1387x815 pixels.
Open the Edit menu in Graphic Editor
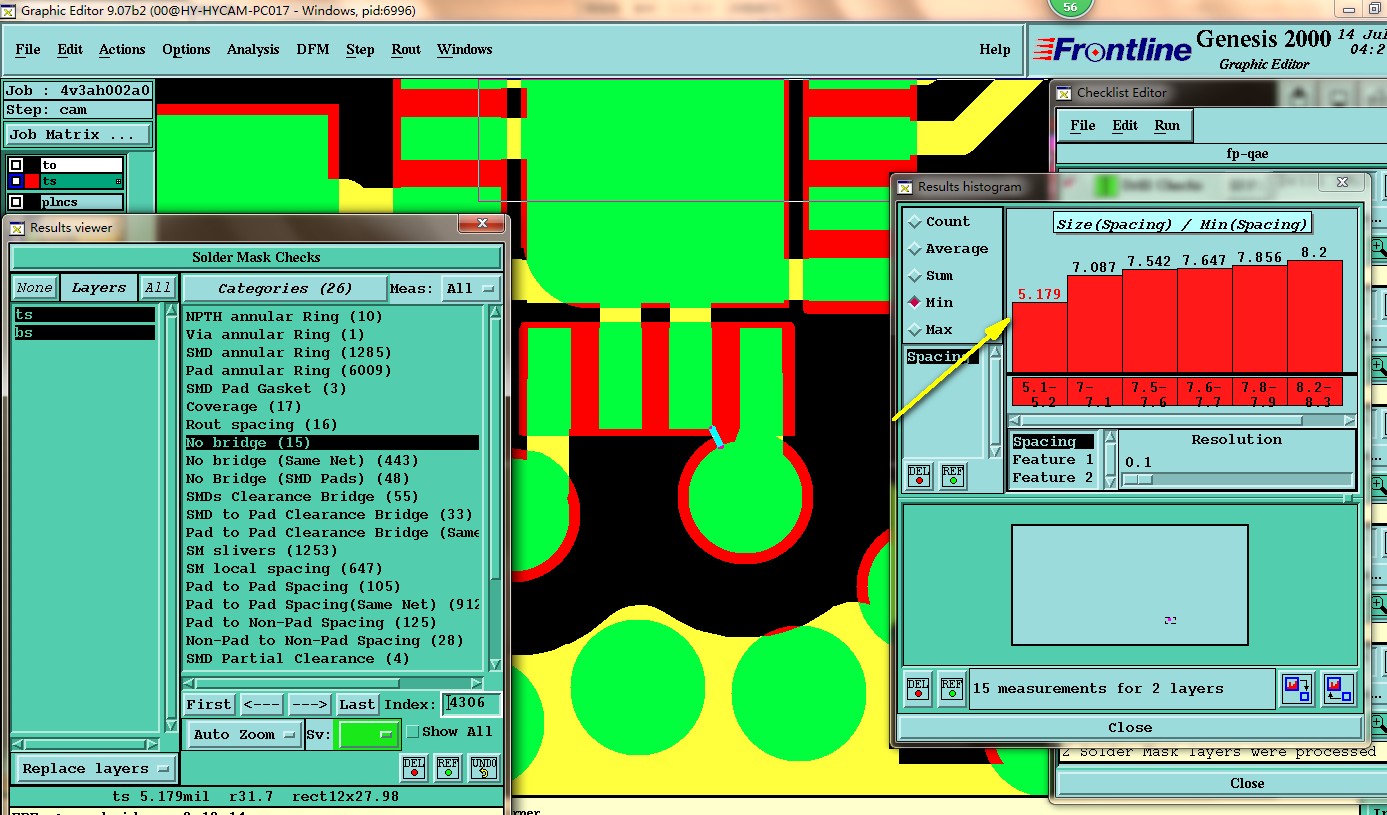coord(70,49)
